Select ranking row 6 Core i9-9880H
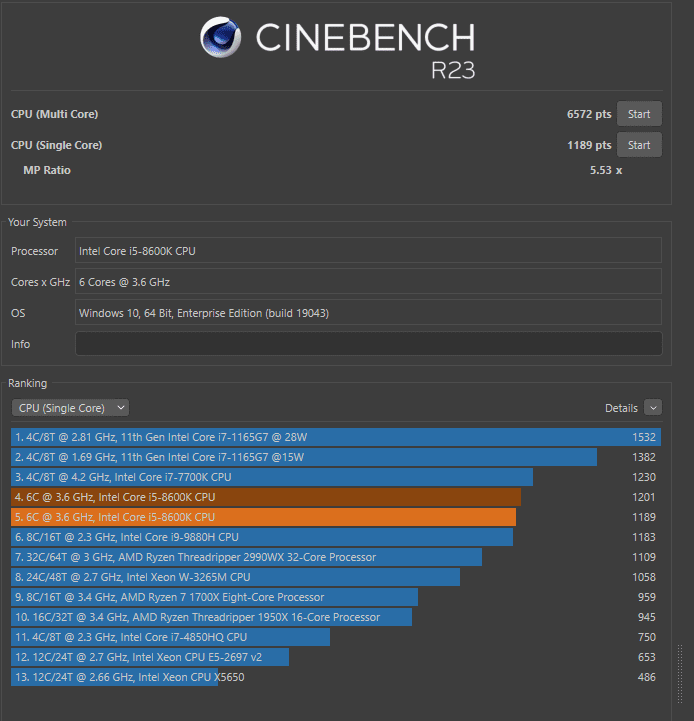 (x=336, y=537)
